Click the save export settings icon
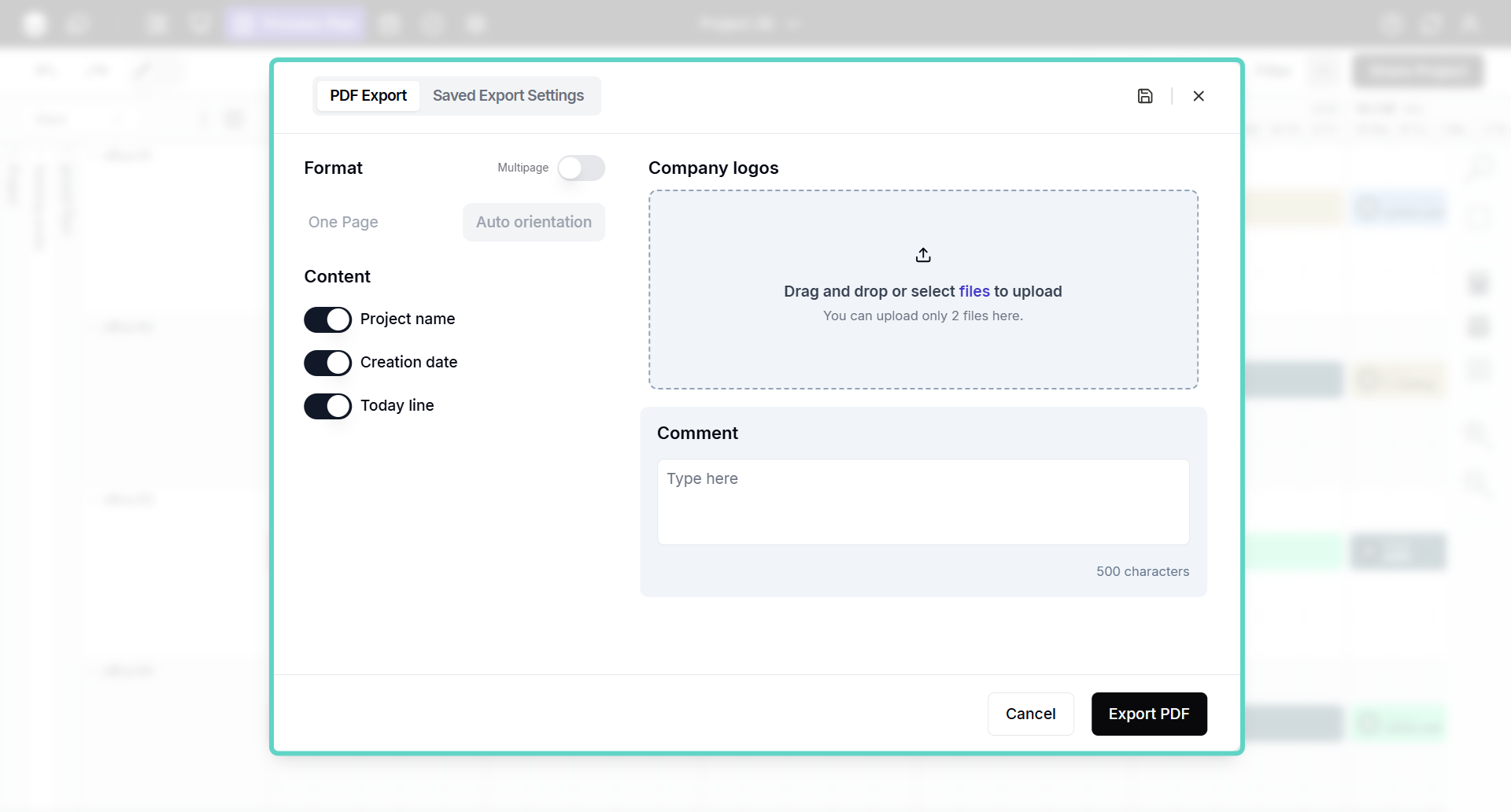1511x812 pixels. (1145, 96)
